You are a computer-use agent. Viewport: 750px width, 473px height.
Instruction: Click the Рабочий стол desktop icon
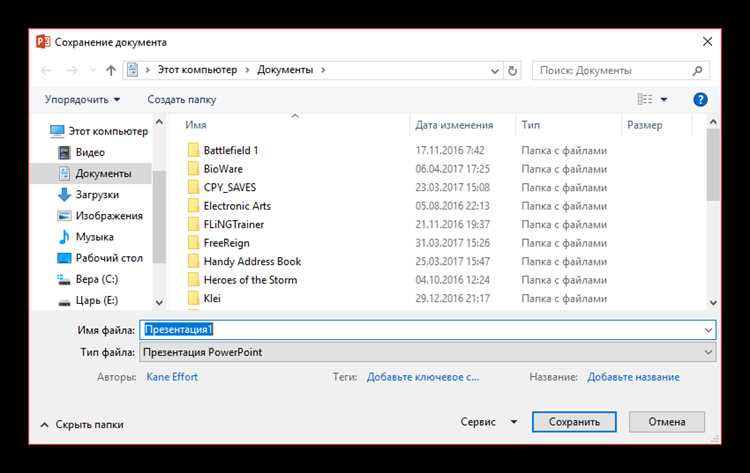[x=64, y=258]
